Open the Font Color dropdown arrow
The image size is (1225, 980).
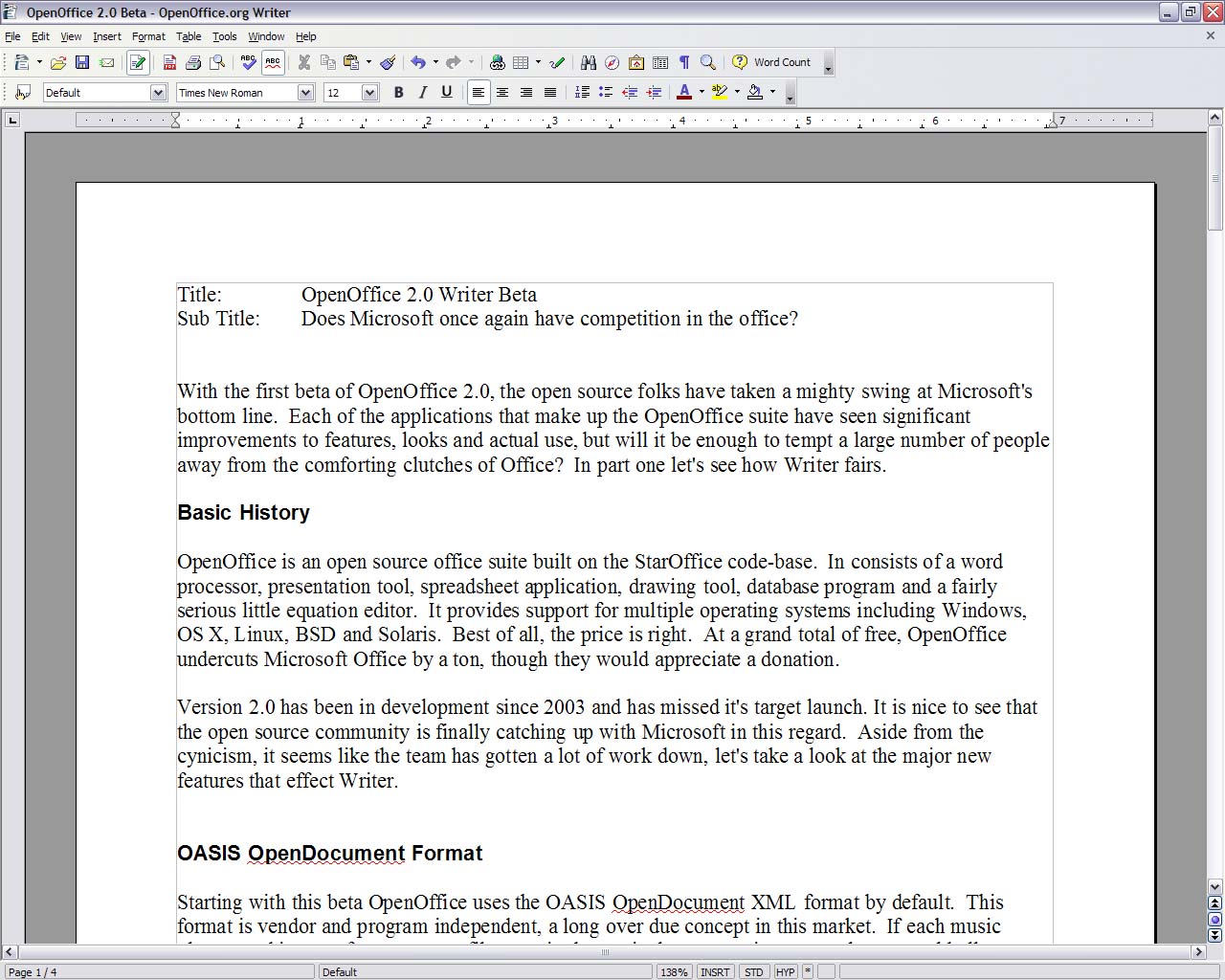[x=702, y=93]
